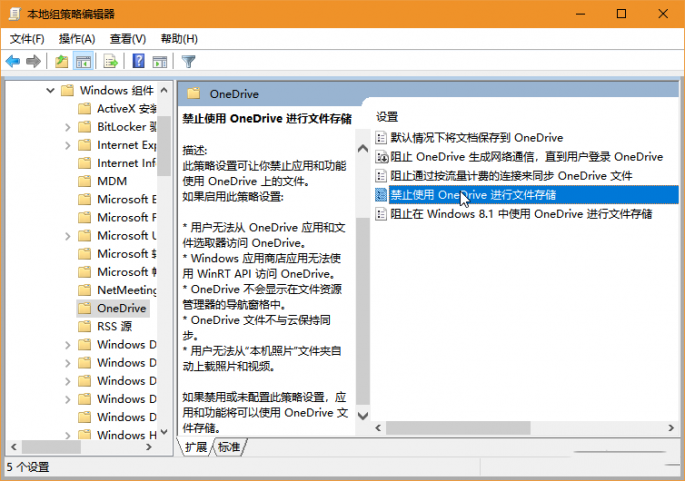Toggle the show/hide action pane icon

[160, 62]
